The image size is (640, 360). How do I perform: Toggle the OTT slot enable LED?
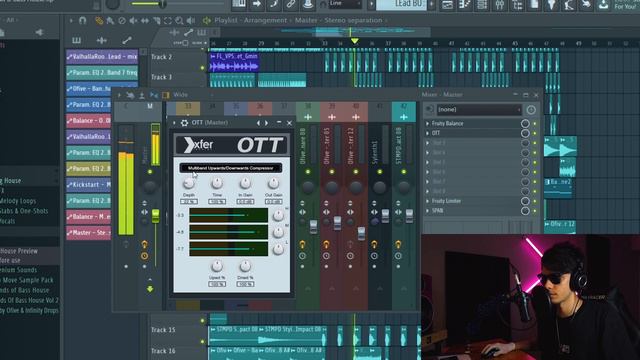click(x=535, y=133)
